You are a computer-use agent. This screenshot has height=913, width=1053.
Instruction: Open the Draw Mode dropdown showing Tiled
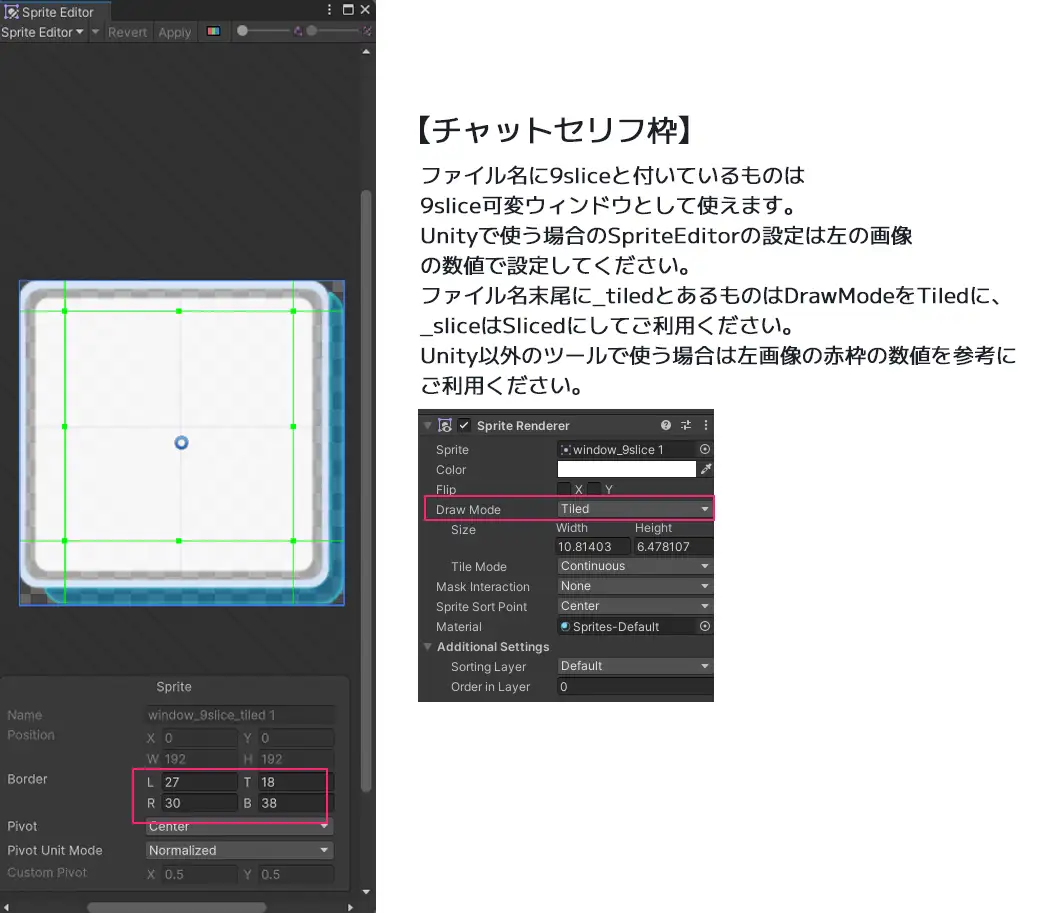(634, 509)
